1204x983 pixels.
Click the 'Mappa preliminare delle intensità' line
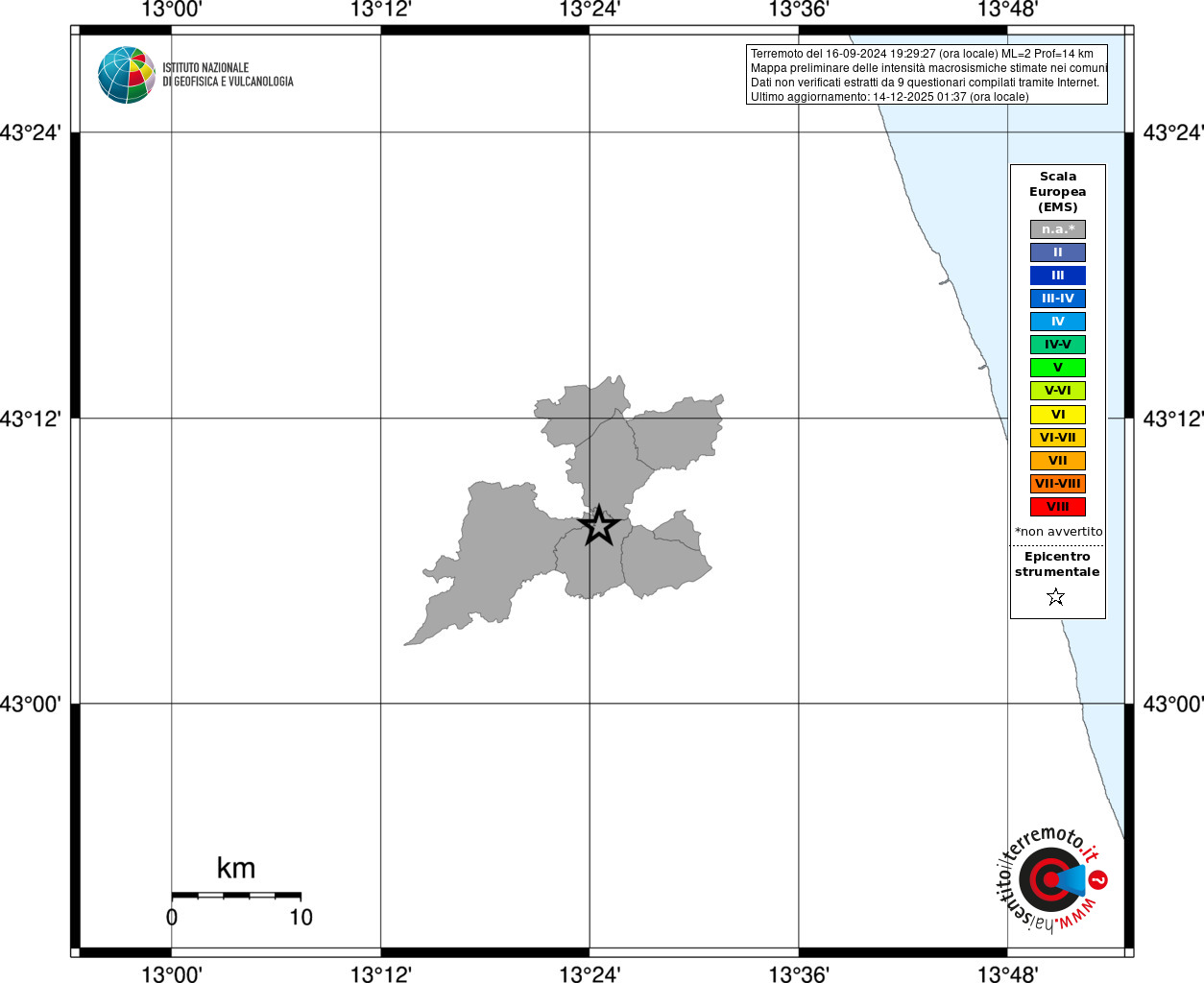[x=928, y=68]
